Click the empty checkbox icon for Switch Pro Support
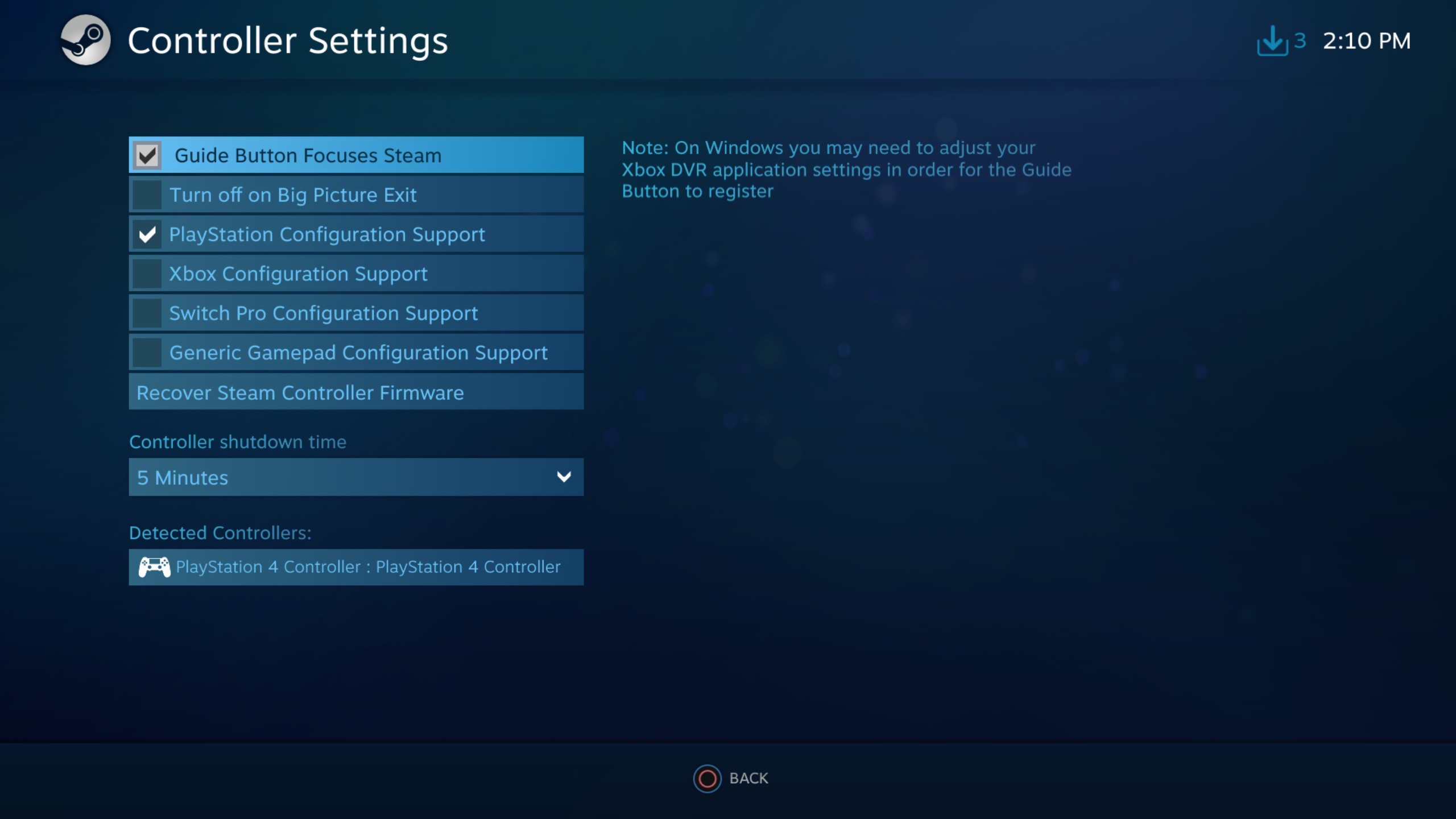The image size is (1456, 819). (147, 313)
